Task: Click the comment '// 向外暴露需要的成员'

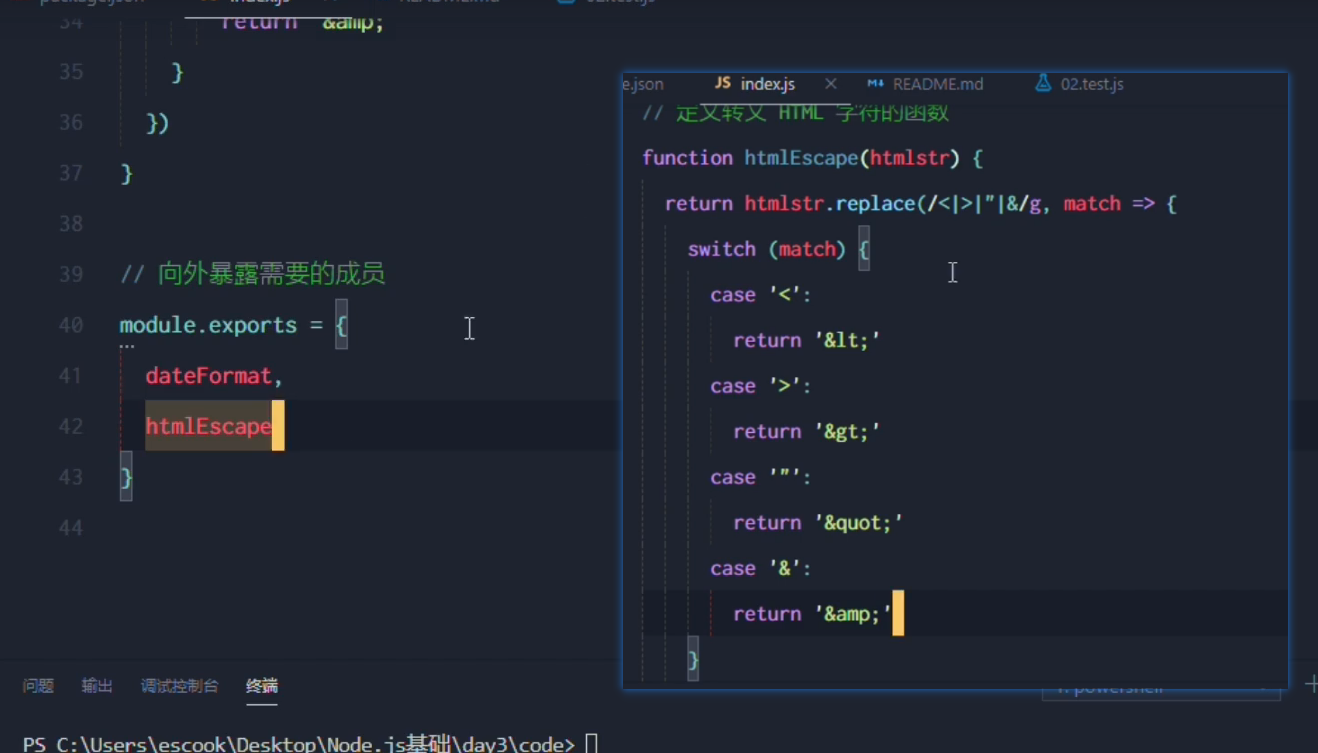Action: tap(252, 274)
